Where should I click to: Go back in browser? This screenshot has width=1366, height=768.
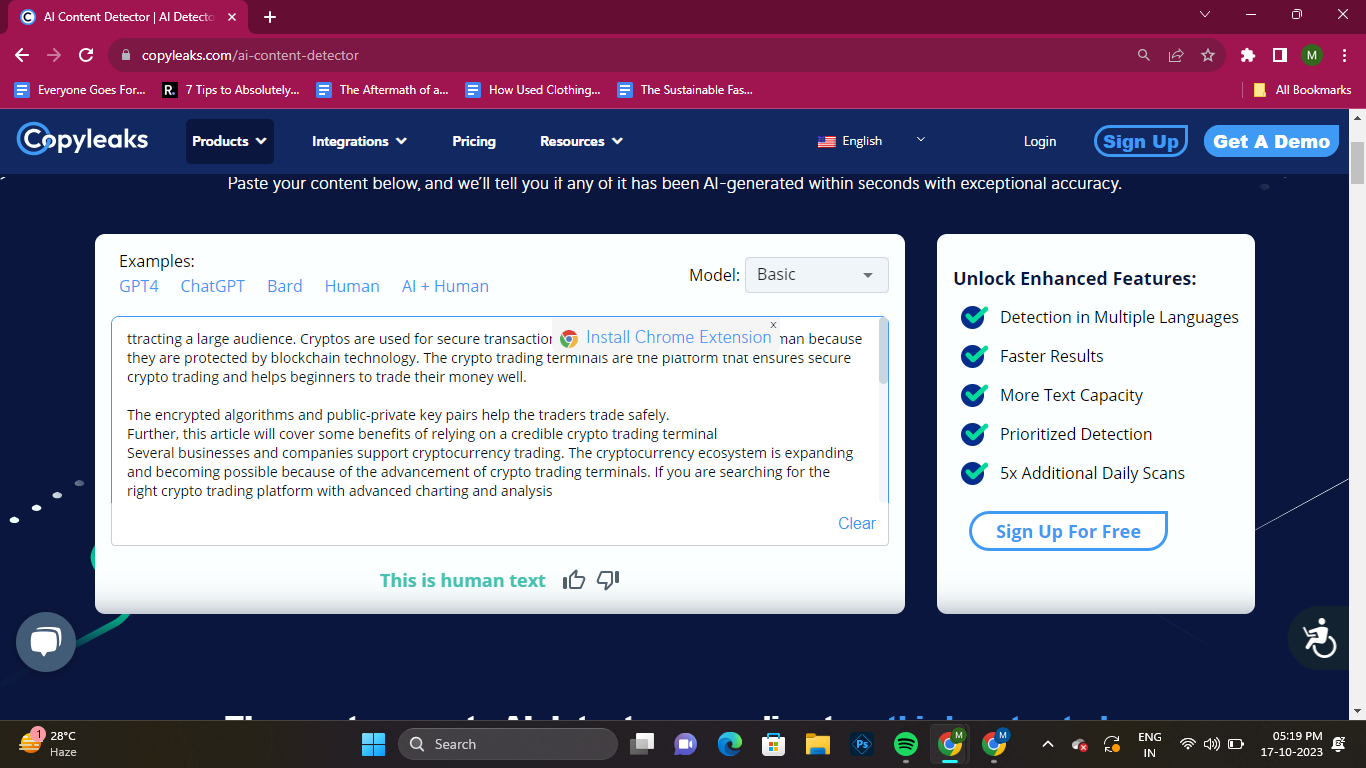pos(22,55)
